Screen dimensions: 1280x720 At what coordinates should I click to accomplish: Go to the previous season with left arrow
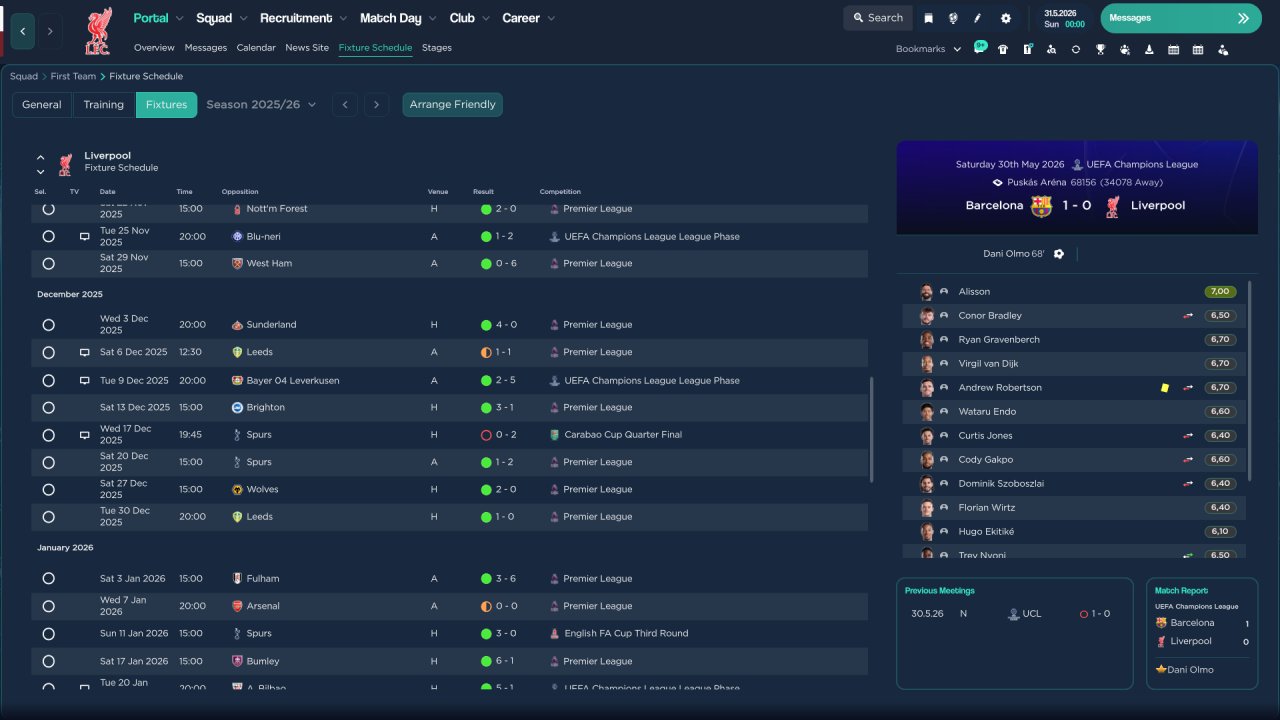[345, 105]
